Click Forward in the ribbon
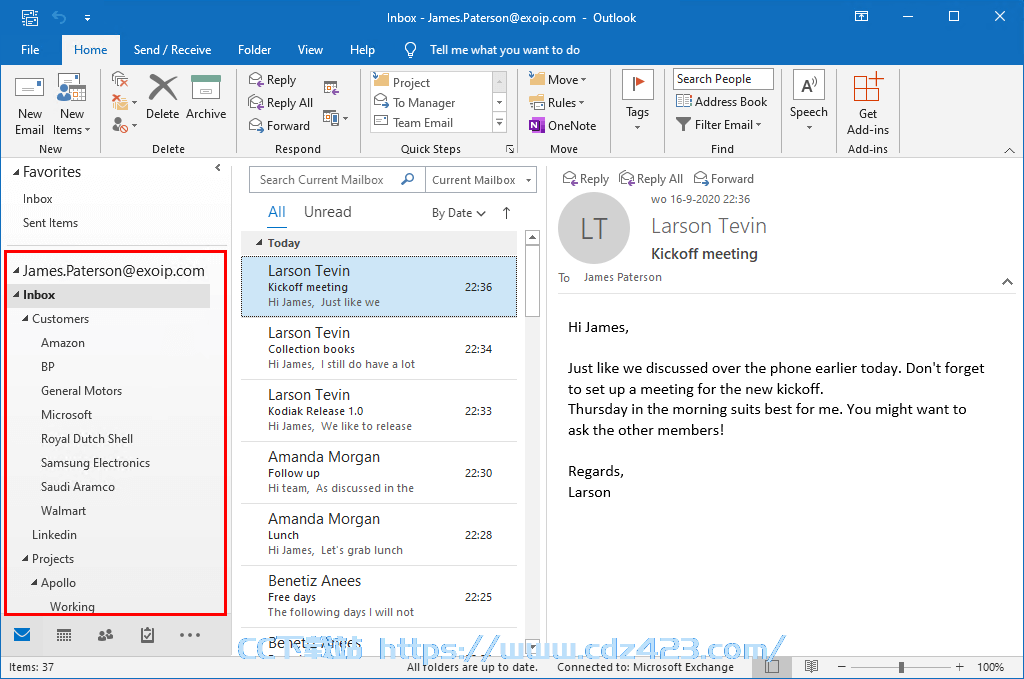Screen dimensions: 1024x679 coord(280,125)
